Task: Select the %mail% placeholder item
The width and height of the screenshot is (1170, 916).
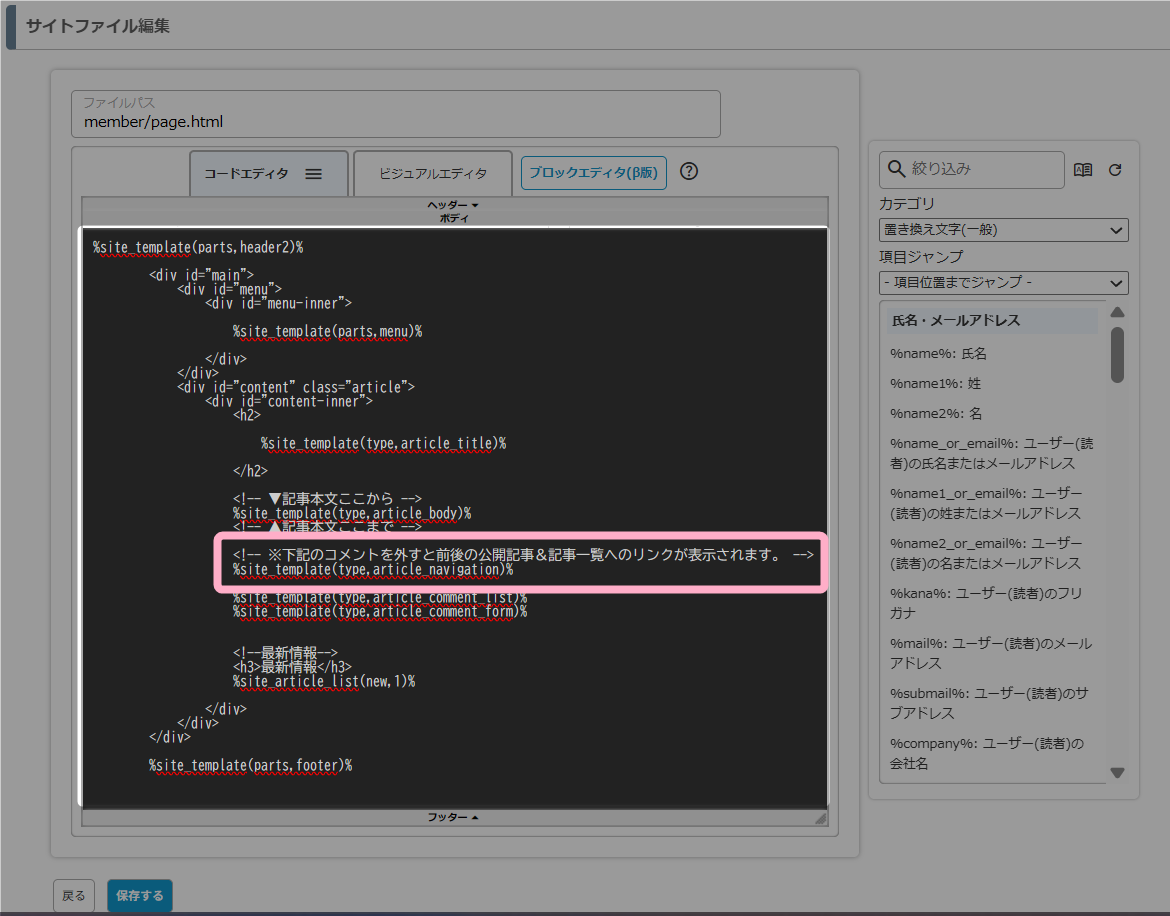Action: tap(990, 653)
